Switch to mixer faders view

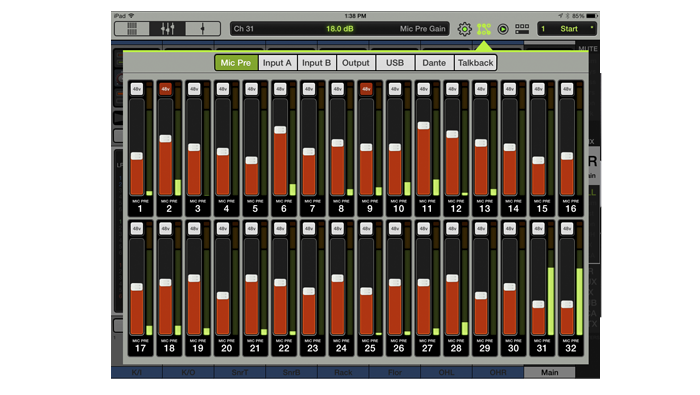167,29
